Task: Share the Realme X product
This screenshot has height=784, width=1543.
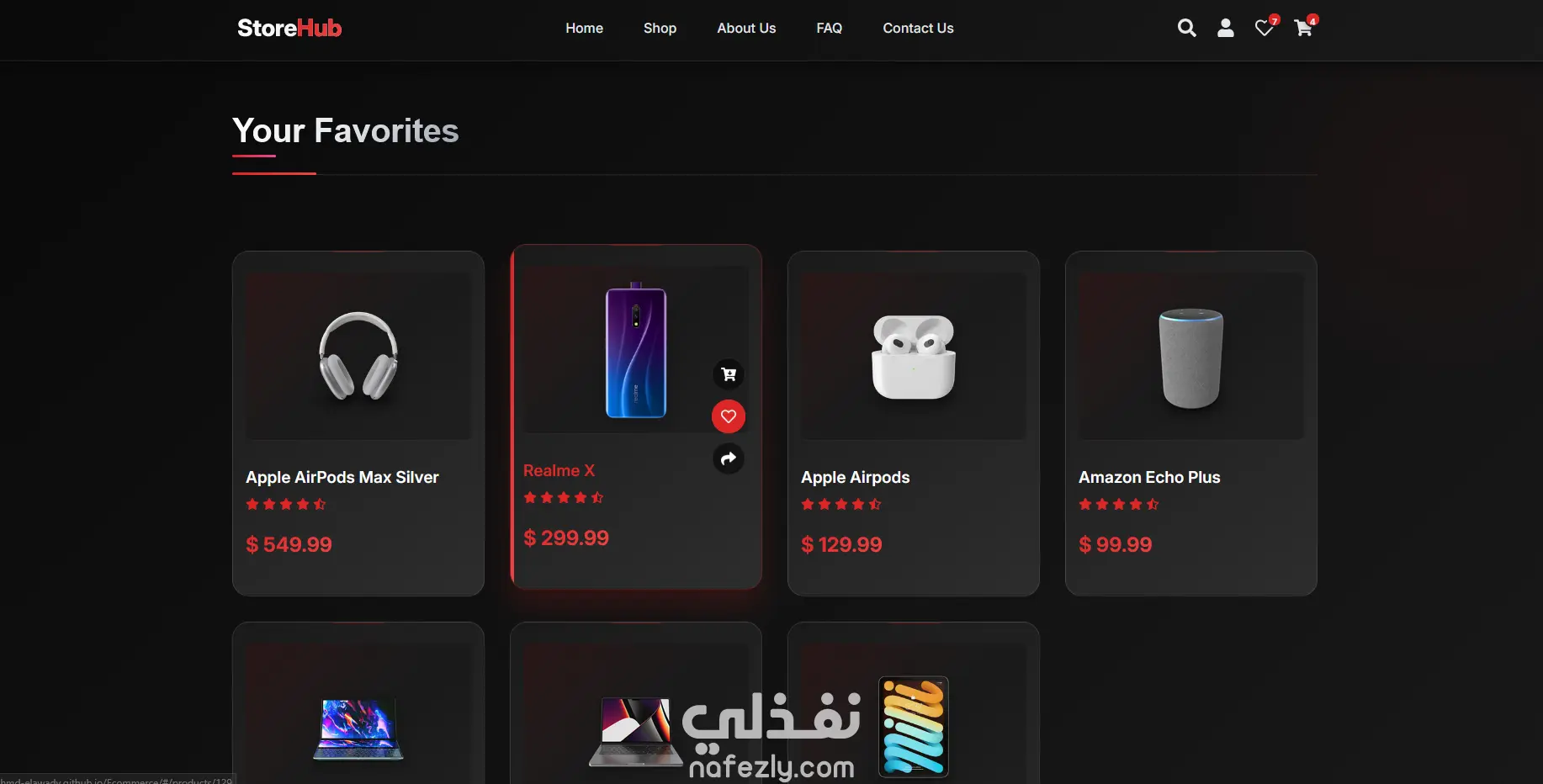Action: (x=729, y=458)
